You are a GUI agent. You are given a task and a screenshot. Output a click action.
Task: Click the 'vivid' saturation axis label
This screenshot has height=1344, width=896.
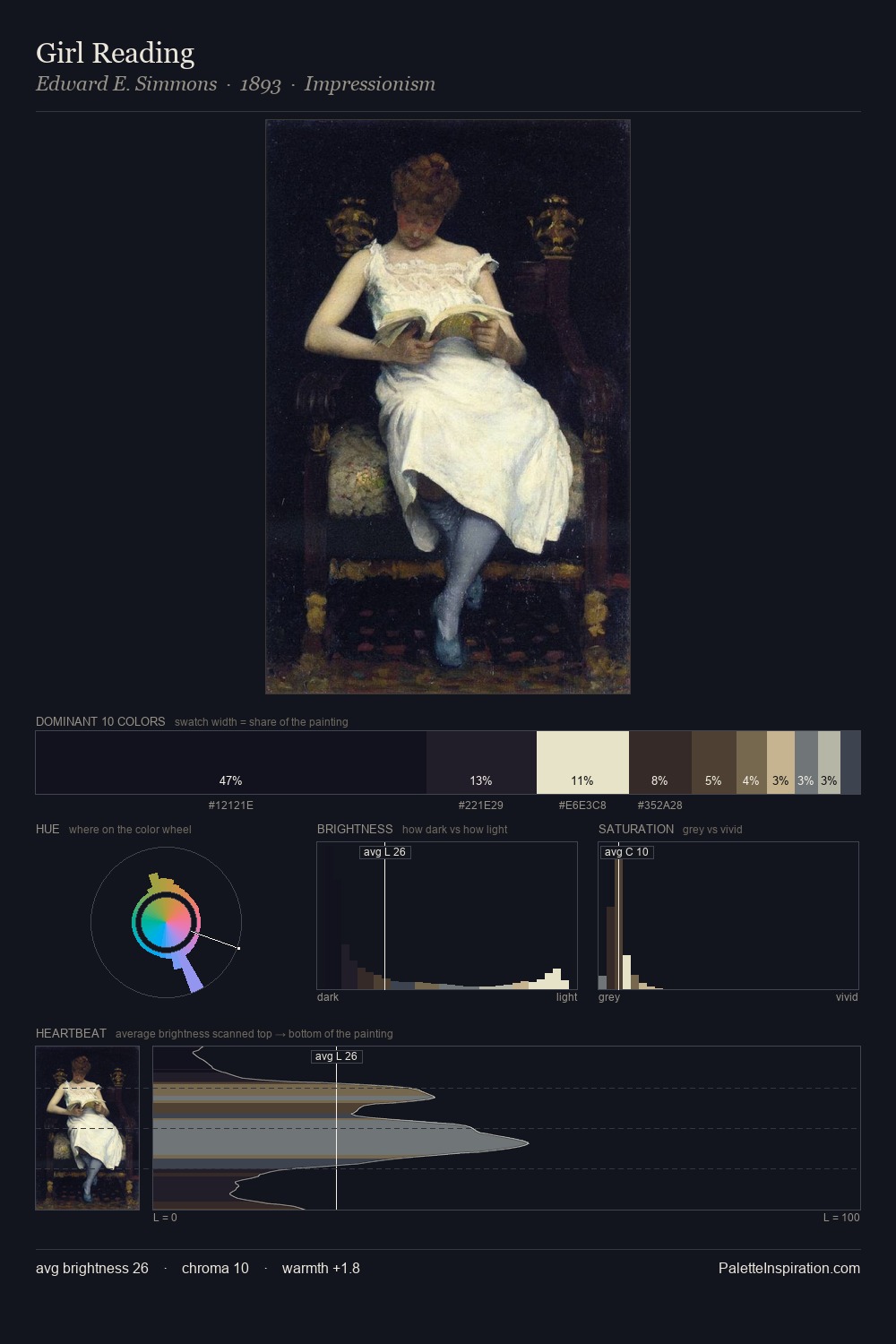pos(847,997)
